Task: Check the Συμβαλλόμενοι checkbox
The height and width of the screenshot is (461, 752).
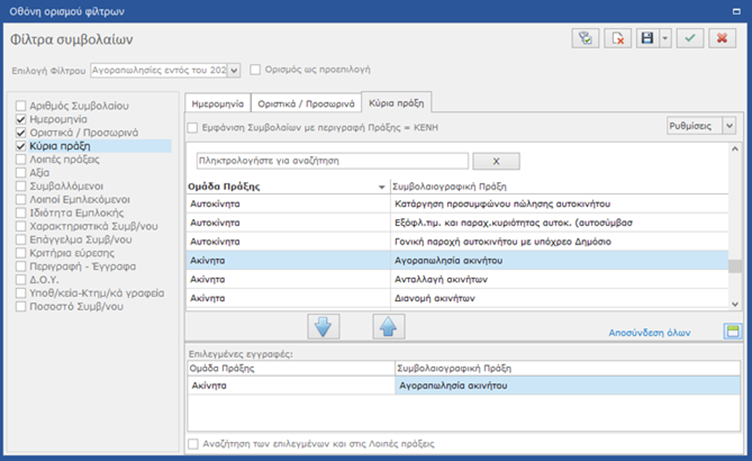Action: [21, 186]
